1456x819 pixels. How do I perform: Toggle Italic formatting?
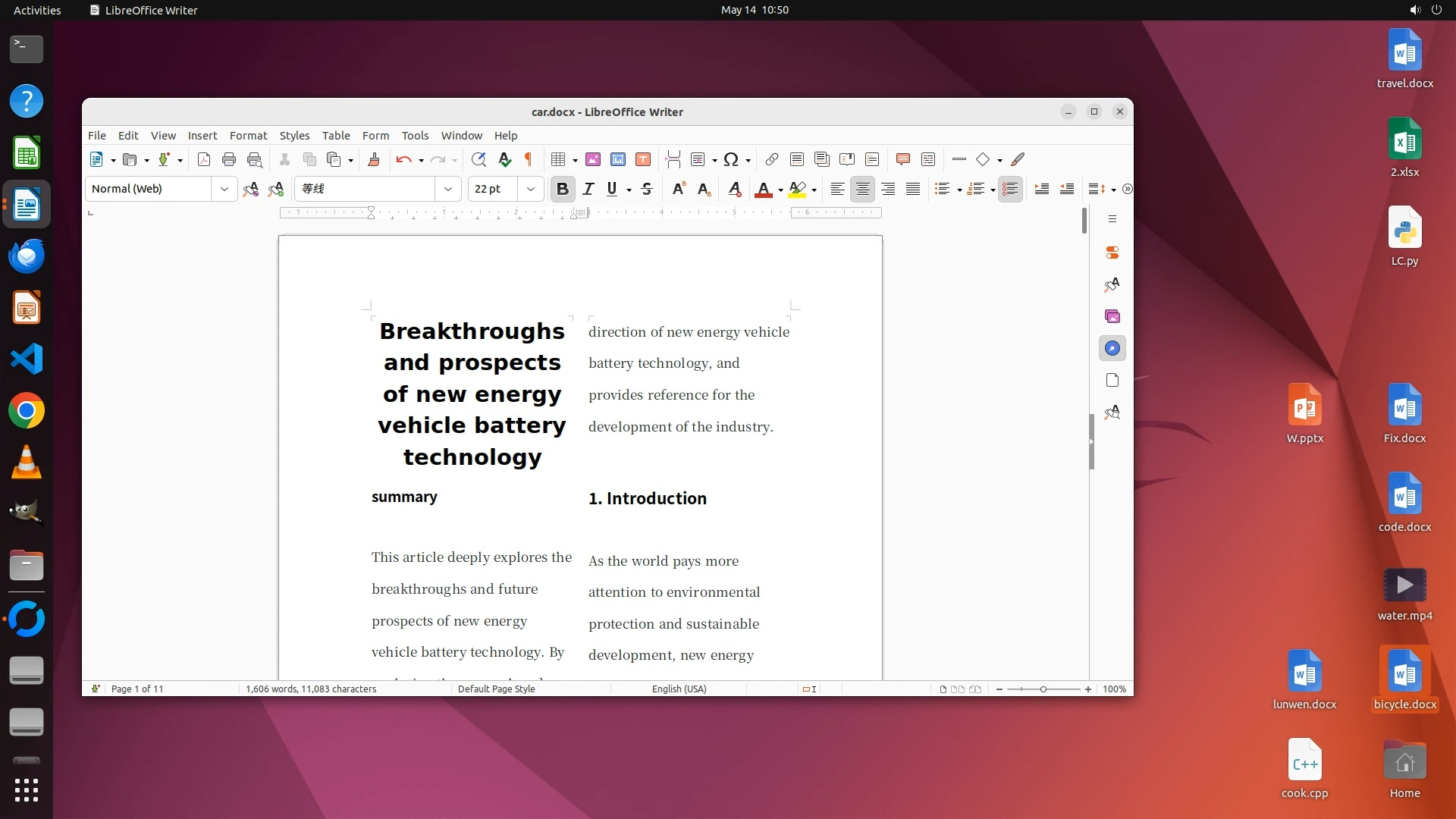[588, 189]
